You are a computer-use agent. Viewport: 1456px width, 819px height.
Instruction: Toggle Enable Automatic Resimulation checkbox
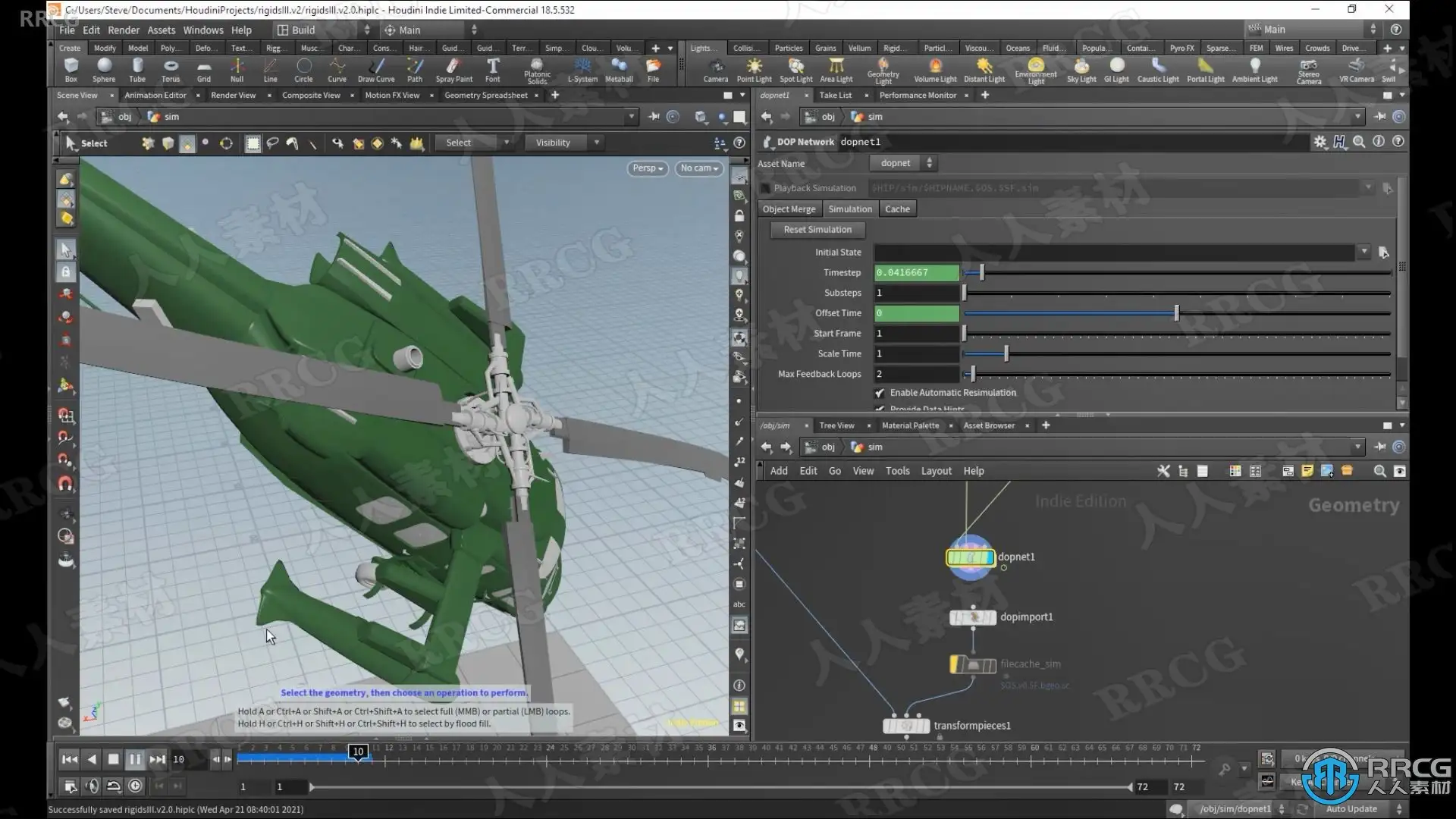(x=880, y=393)
